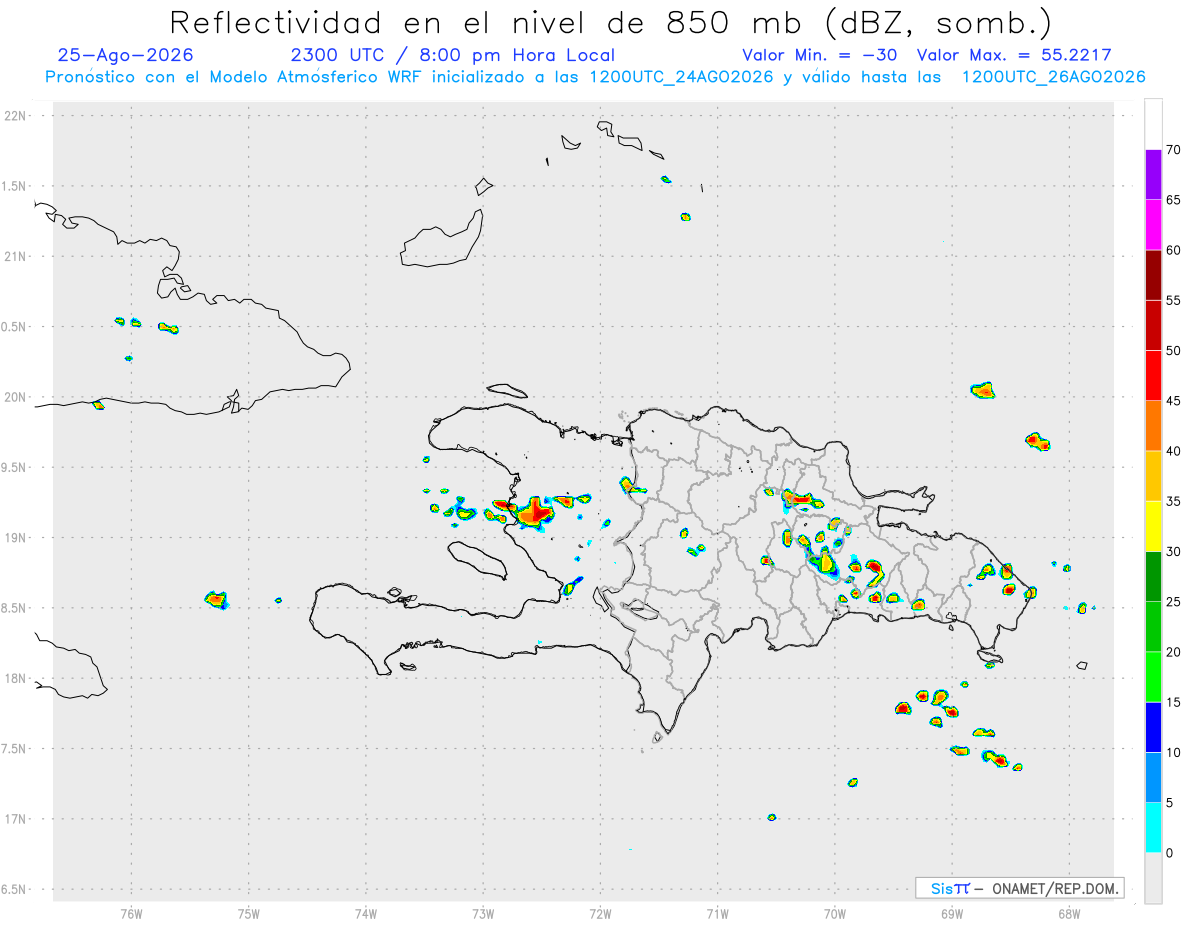Viewport: 1200px width, 927px height.
Task: Click the date '25-Ago-2026'
Action: tap(125, 55)
